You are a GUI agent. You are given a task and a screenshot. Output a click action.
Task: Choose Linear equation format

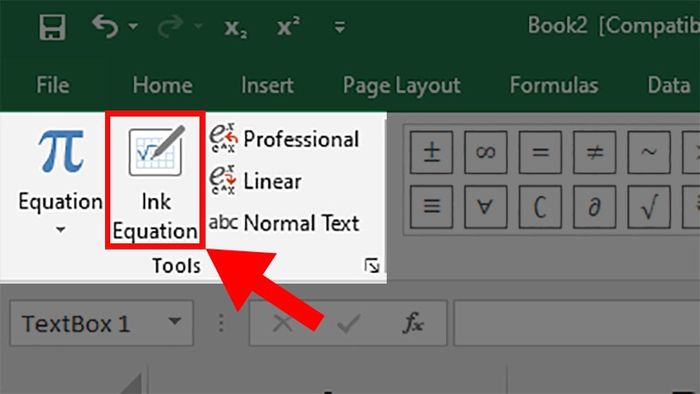click(x=255, y=181)
